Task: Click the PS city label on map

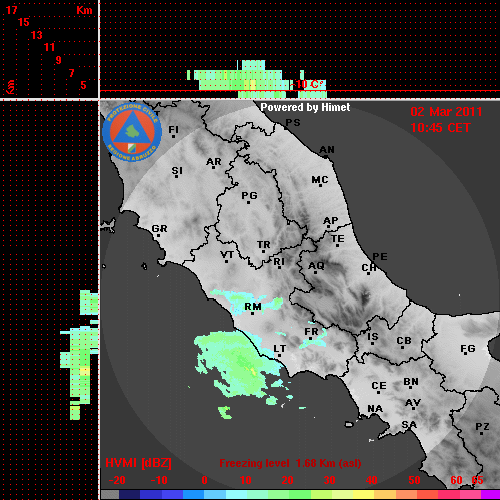Action: click(293, 123)
